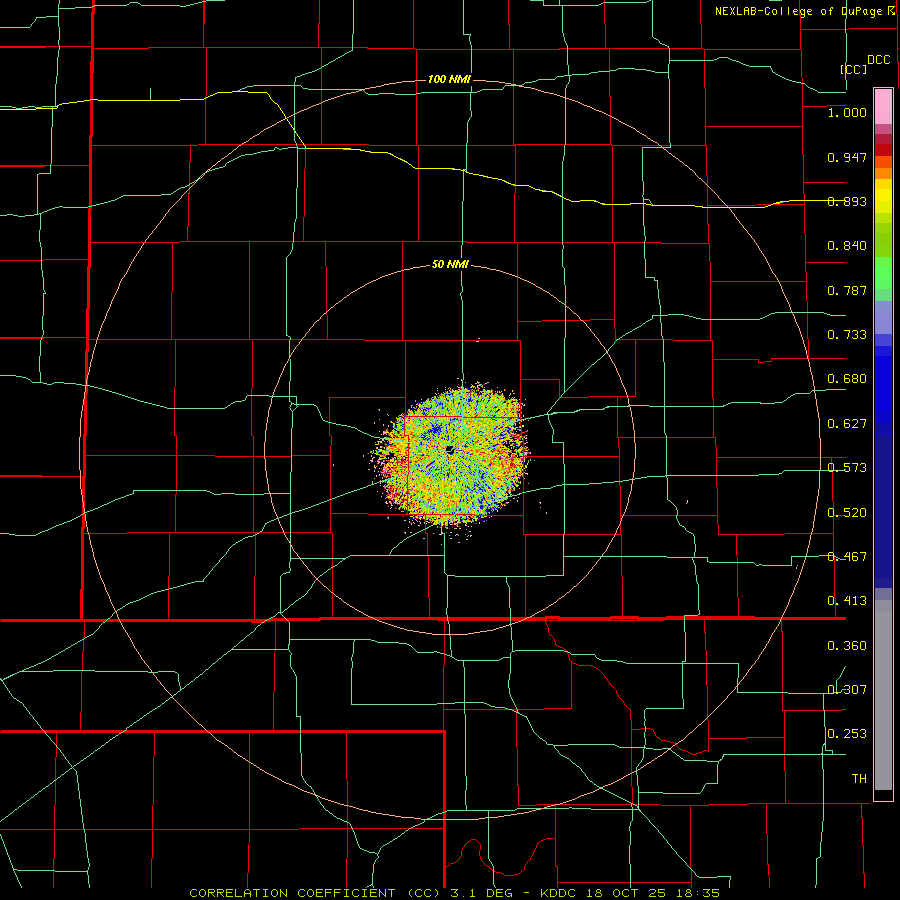The width and height of the screenshot is (900, 900).
Task: Click the gray lower segment of color bar
Action: tap(883, 695)
